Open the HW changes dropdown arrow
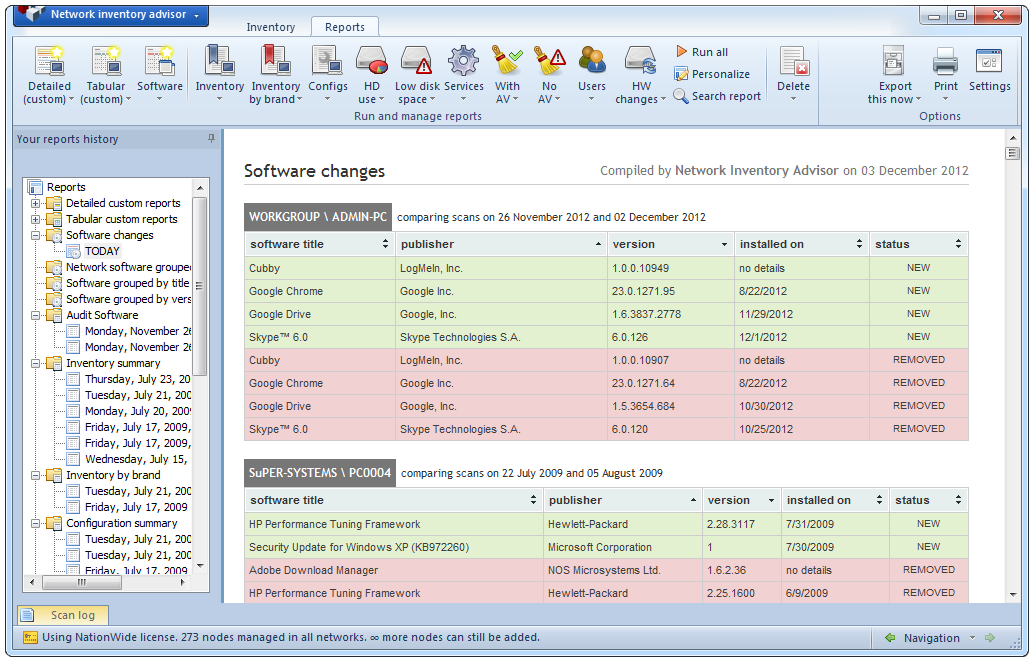1034x662 pixels. coord(663,100)
